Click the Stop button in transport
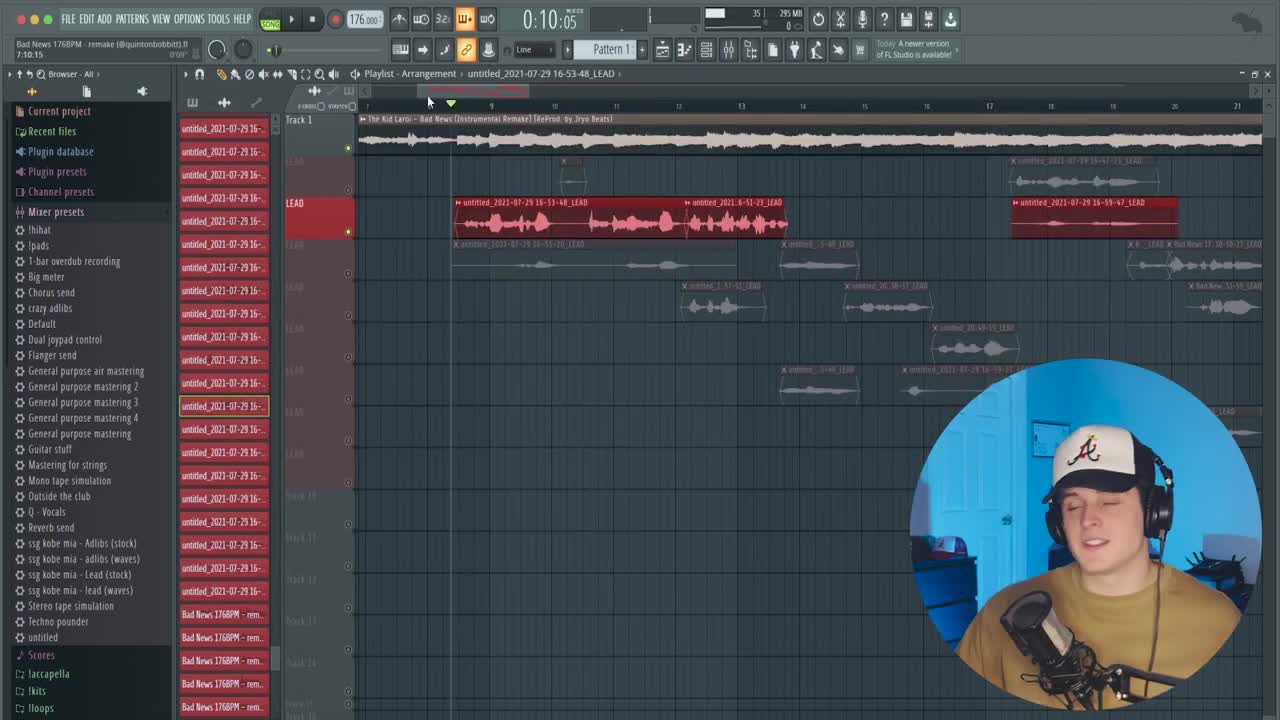1280x720 pixels. (x=312, y=19)
